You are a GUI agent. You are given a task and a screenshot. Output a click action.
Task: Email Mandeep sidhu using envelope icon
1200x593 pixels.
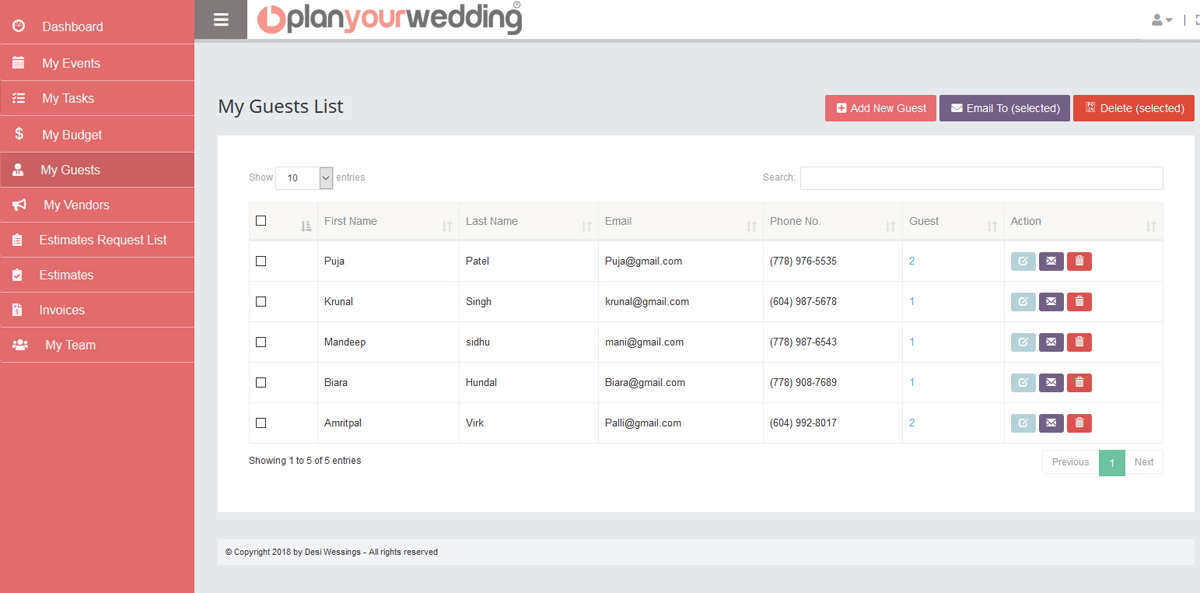(x=1051, y=342)
